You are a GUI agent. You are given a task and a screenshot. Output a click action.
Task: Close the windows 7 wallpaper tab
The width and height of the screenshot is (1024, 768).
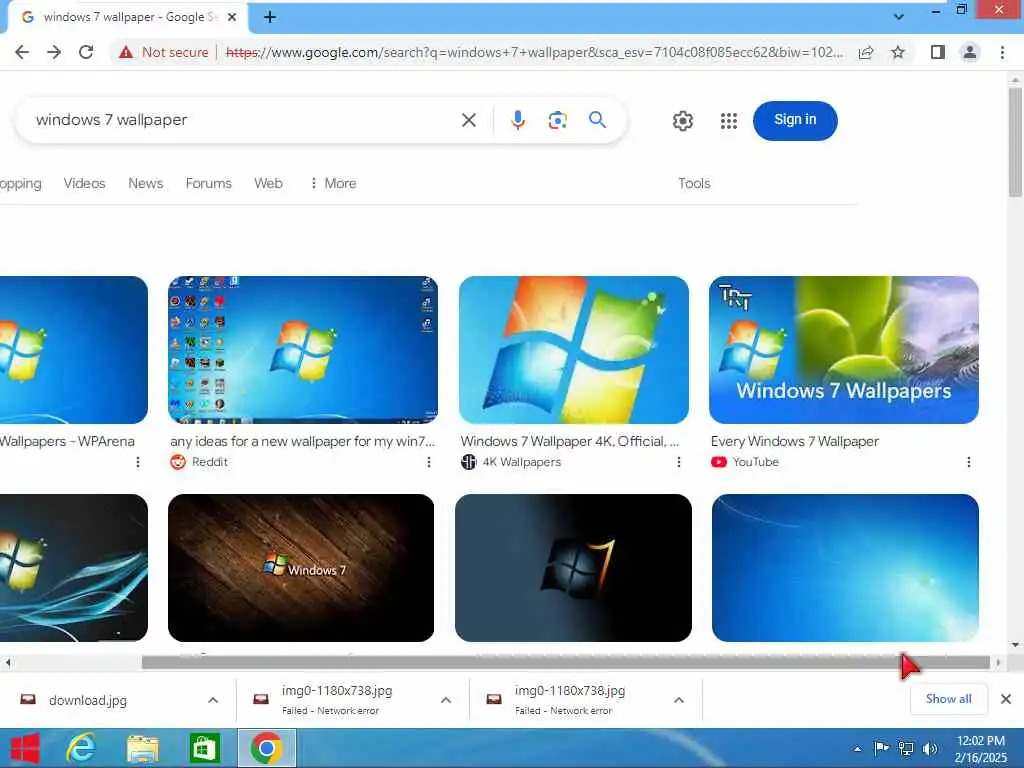coord(232,18)
